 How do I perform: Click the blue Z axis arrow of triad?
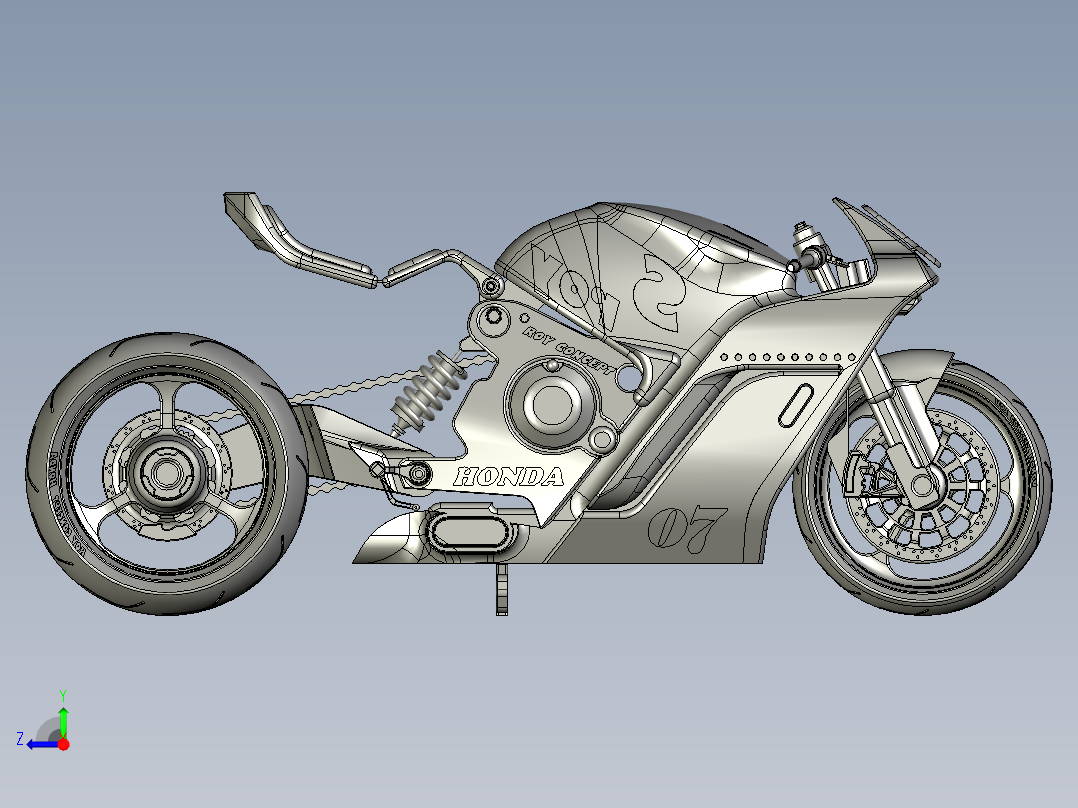coord(43,744)
